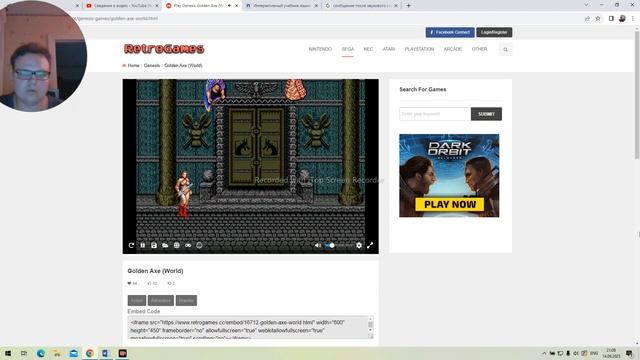Open the tab search chevron

tap(586, 5)
